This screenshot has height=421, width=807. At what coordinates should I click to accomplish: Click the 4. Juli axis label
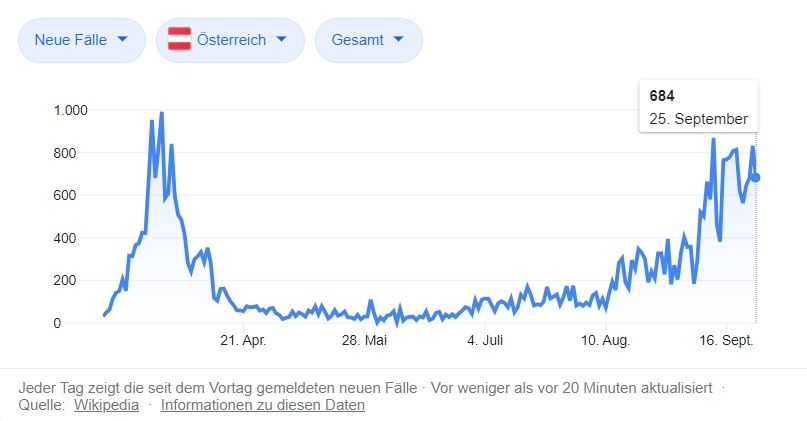tap(485, 341)
